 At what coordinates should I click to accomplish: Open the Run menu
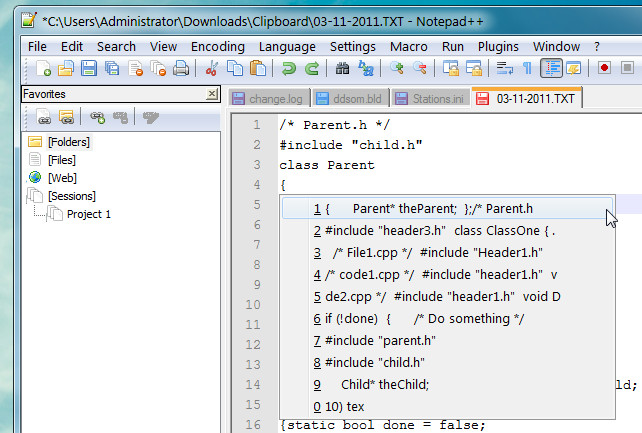pos(453,47)
